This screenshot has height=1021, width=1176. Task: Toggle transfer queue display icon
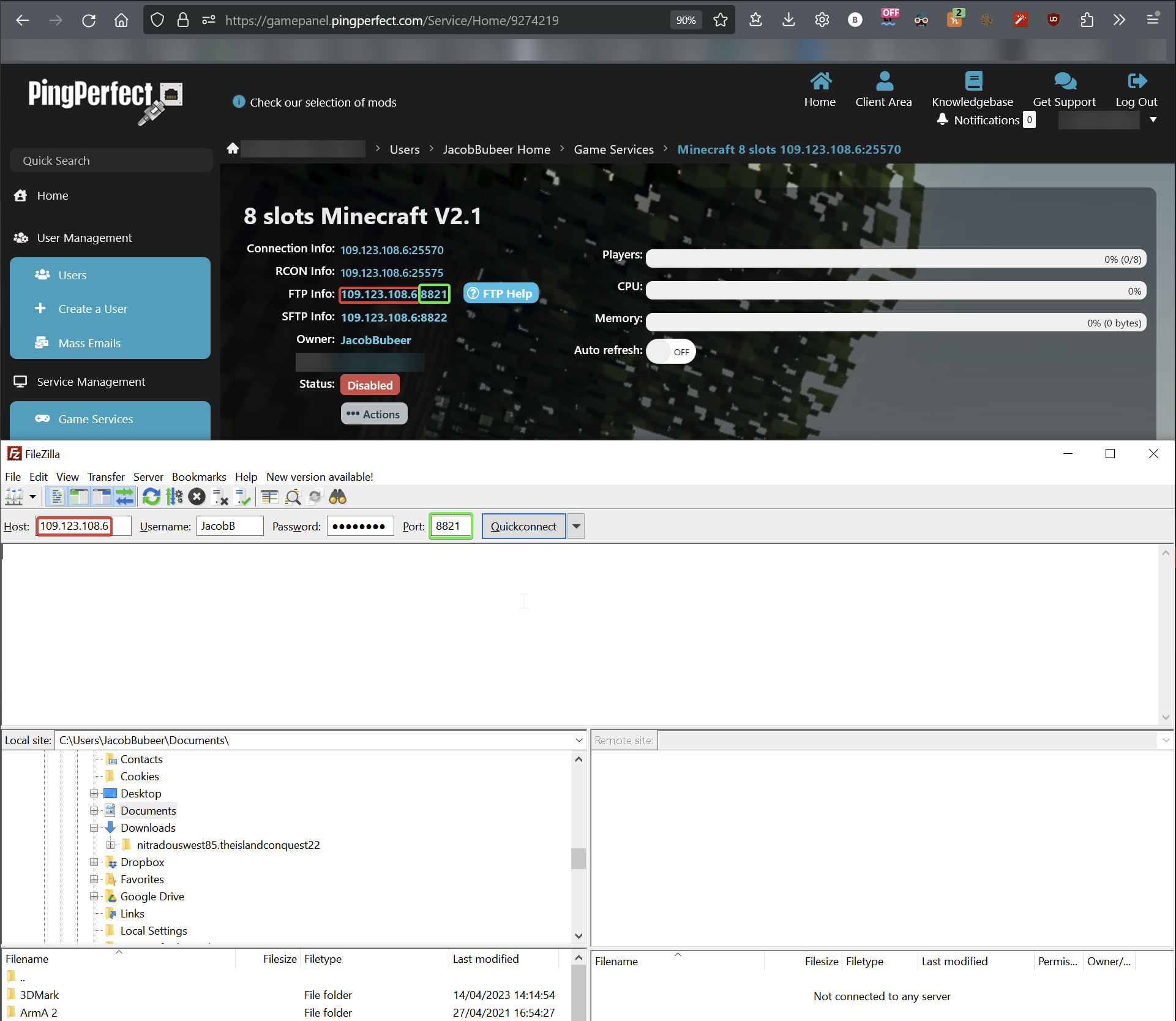tap(125, 497)
